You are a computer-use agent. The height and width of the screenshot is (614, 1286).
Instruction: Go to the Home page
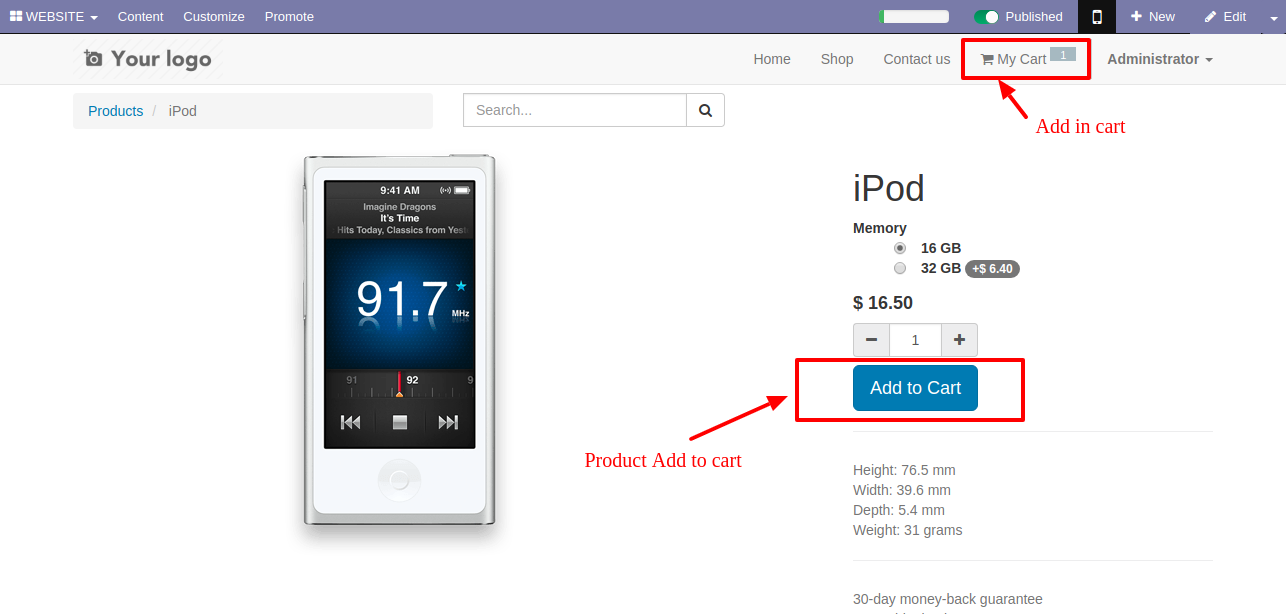coord(772,59)
